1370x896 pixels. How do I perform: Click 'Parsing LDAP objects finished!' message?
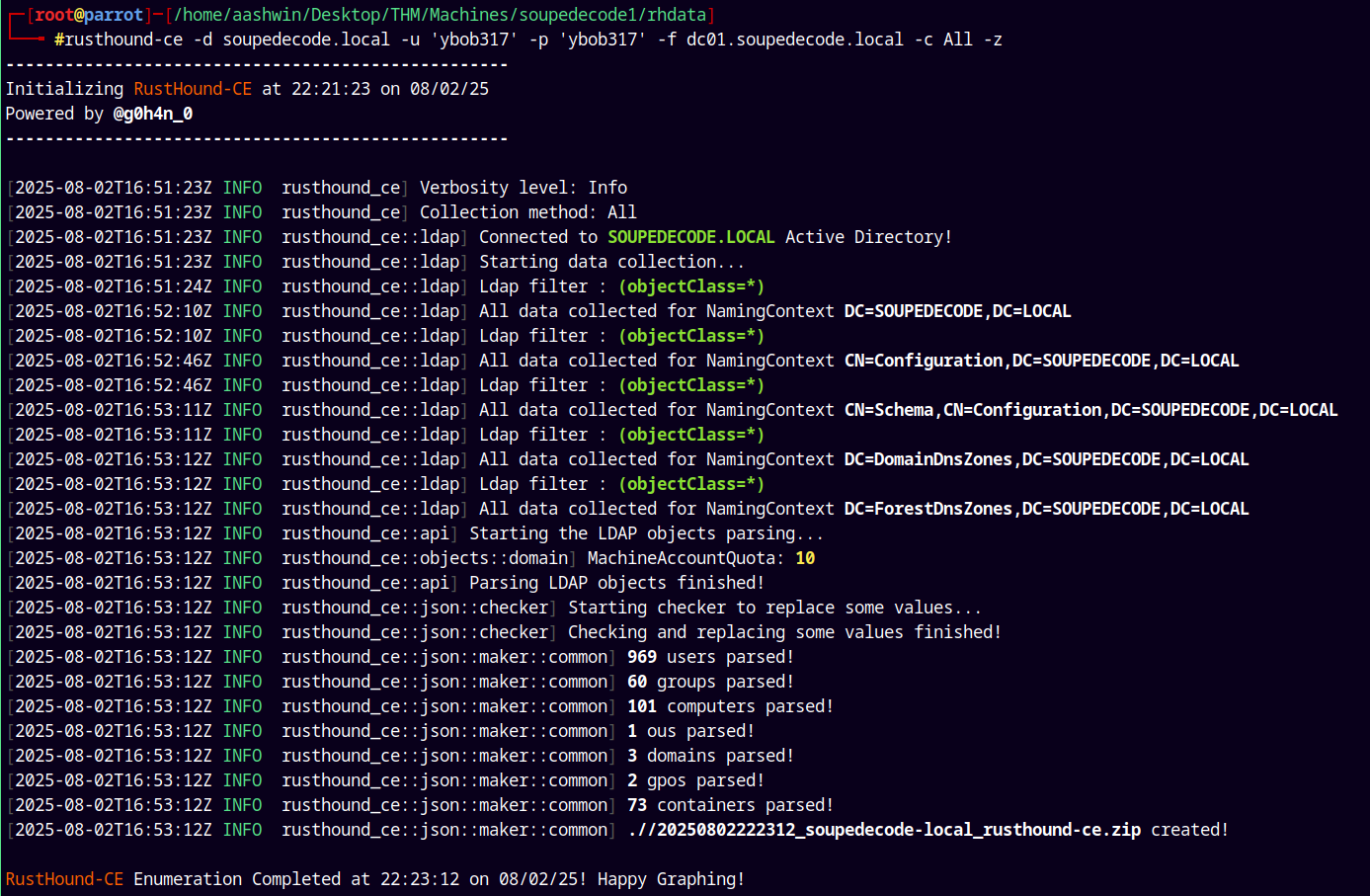click(x=617, y=583)
